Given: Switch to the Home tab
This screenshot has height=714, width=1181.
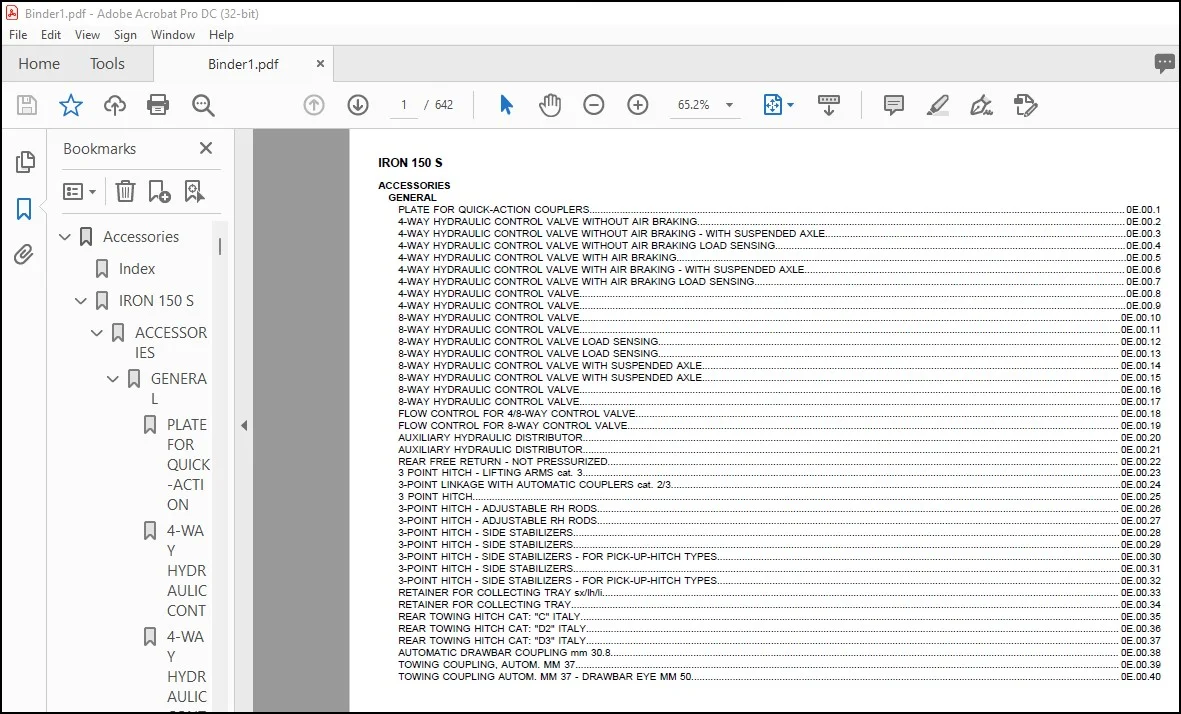Looking at the screenshot, I should [x=39, y=64].
